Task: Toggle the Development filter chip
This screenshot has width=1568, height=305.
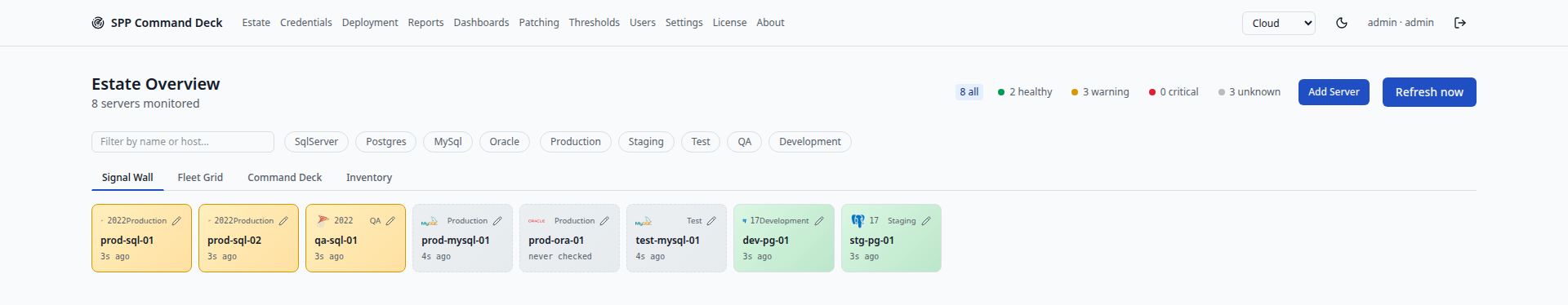Action: (x=810, y=142)
